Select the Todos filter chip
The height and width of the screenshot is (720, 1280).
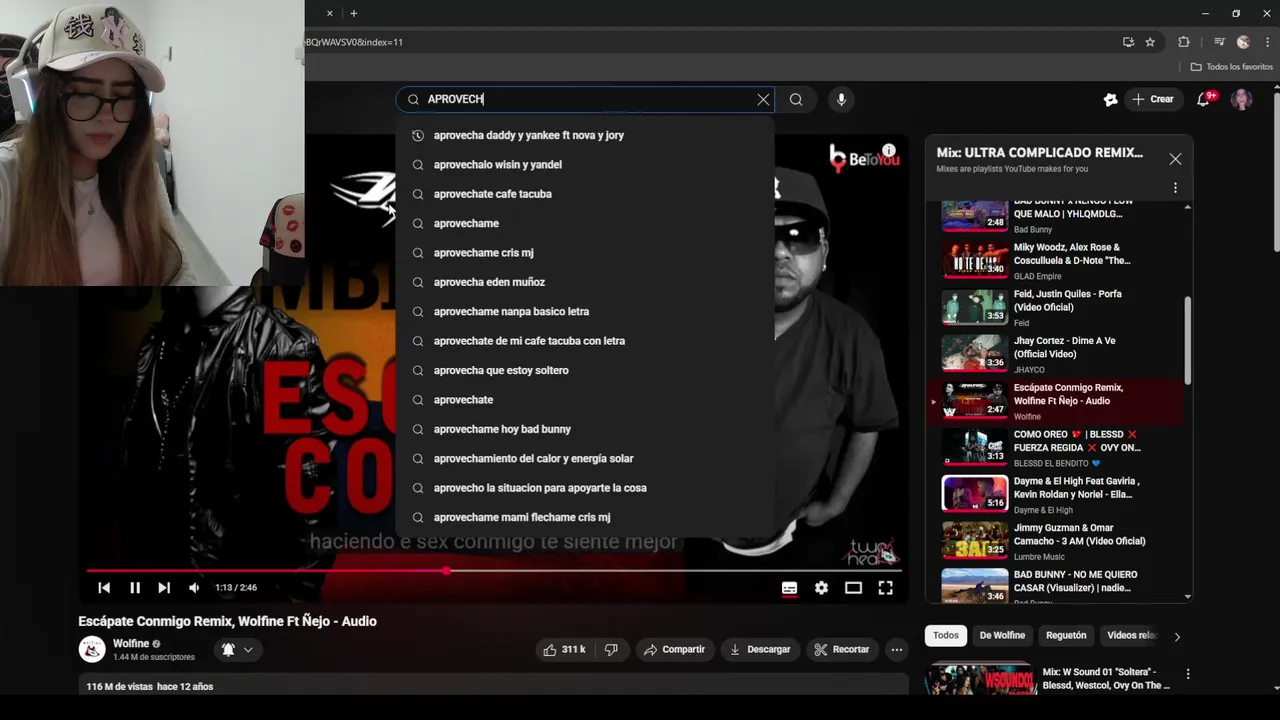click(946, 635)
